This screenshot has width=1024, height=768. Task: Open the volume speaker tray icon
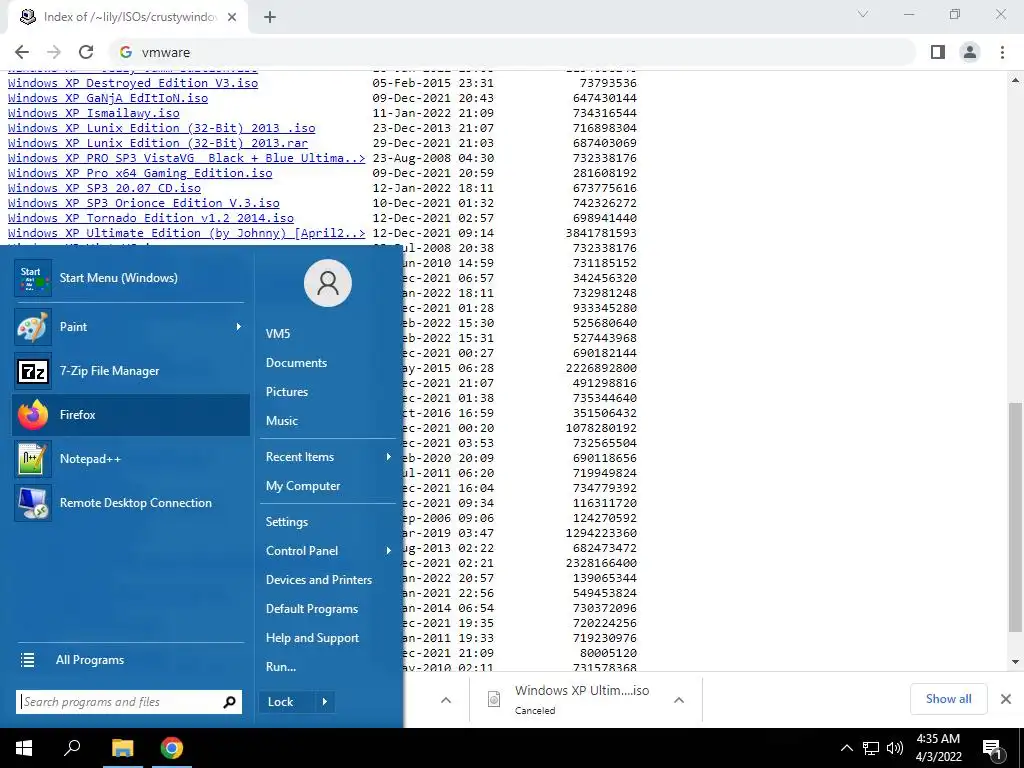tap(895, 748)
